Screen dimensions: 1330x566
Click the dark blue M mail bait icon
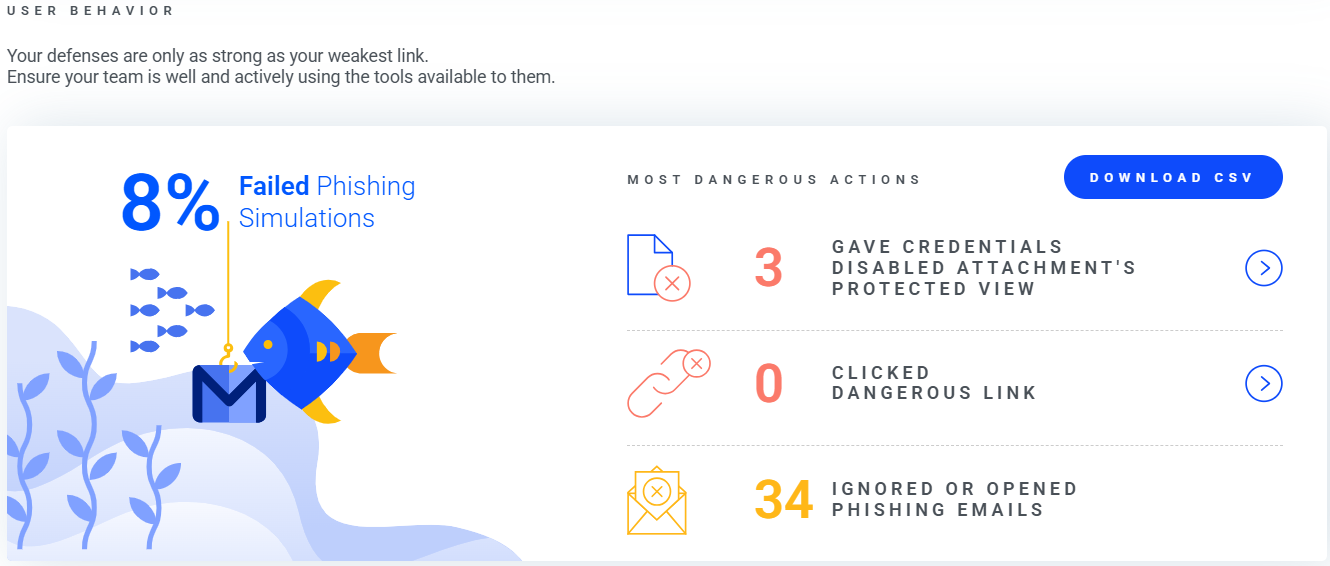pos(229,394)
